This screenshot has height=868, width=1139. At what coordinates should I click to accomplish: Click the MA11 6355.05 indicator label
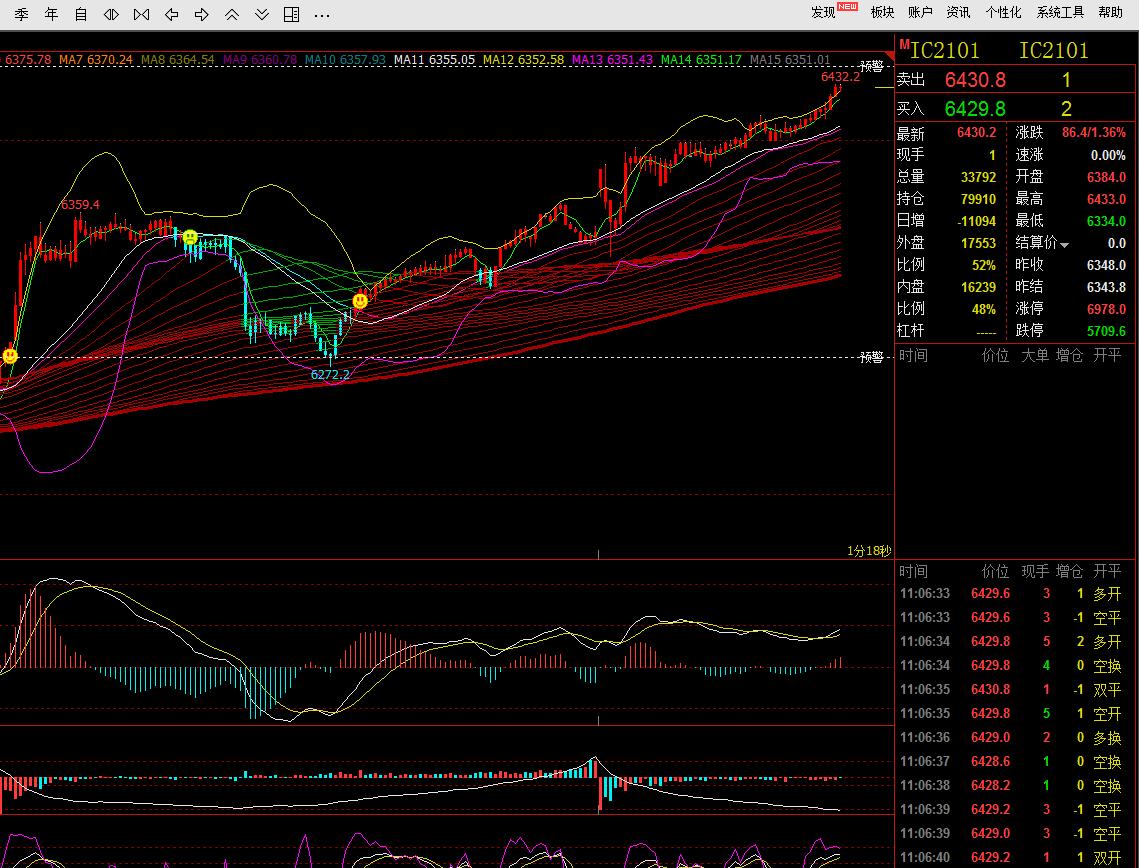pos(434,60)
